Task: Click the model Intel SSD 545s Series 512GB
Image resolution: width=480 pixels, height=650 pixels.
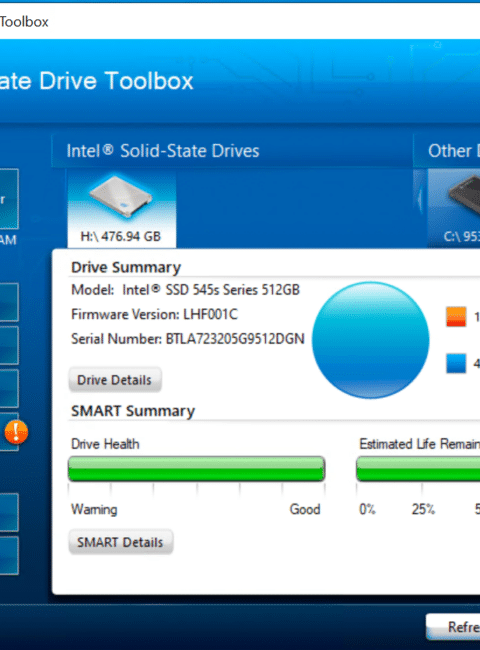Action: tap(211, 290)
